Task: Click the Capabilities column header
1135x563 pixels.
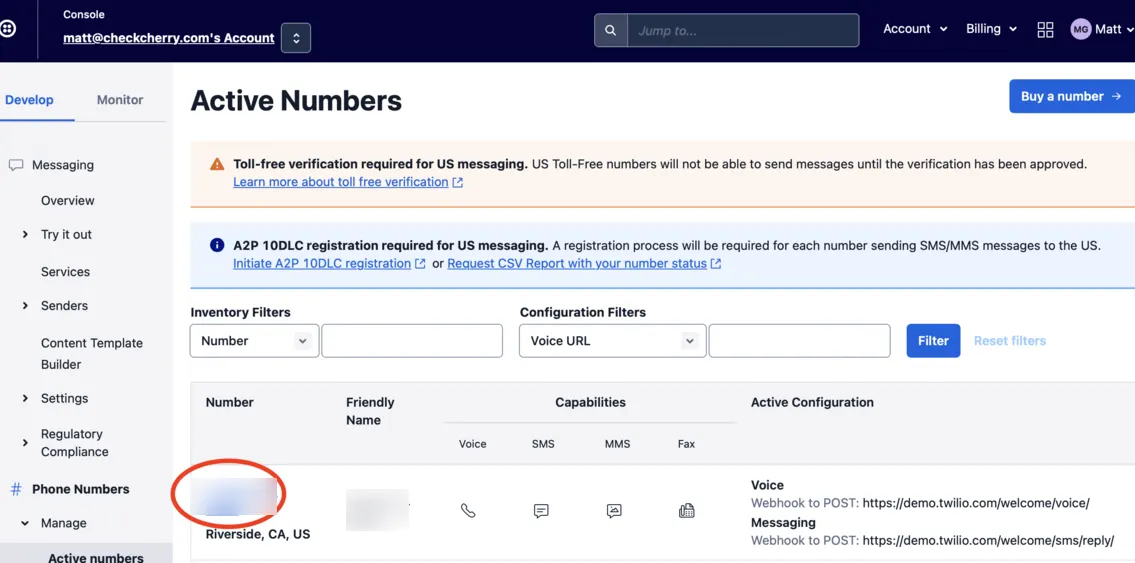Action: [x=591, y=402]
